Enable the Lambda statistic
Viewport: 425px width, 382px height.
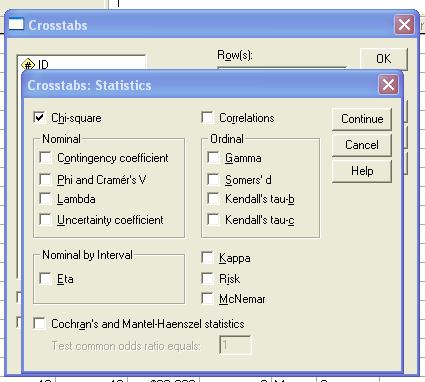[x=45, y=199]
